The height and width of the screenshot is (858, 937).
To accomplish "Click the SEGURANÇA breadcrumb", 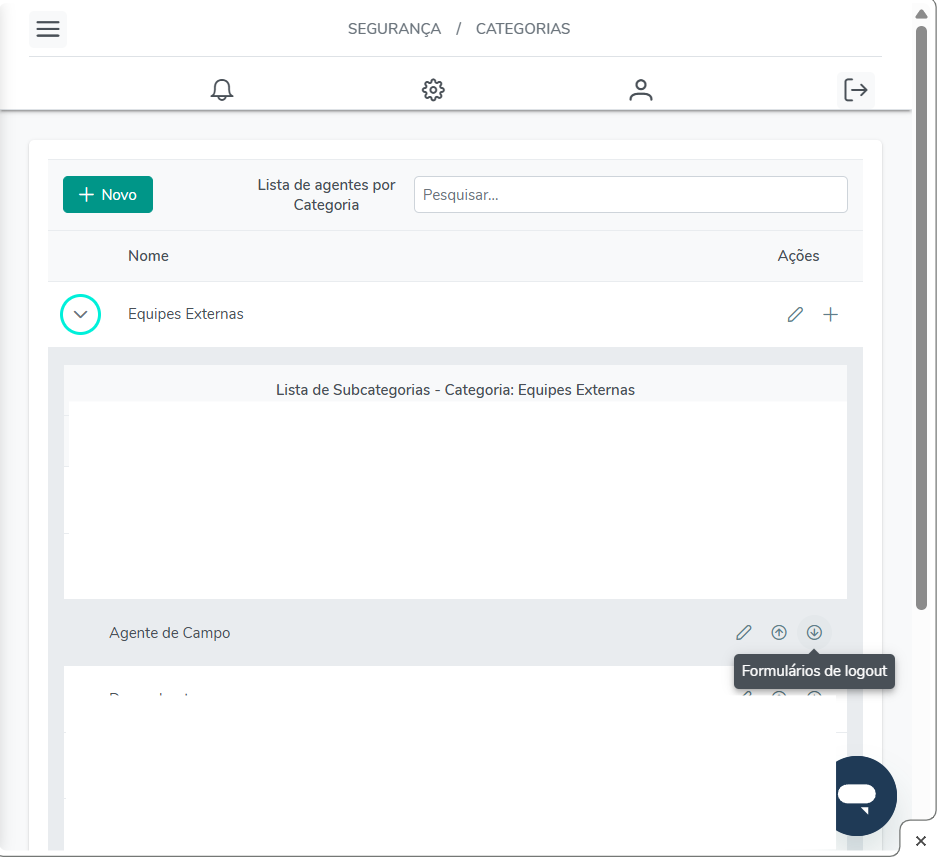I will [x=394, y=29].
